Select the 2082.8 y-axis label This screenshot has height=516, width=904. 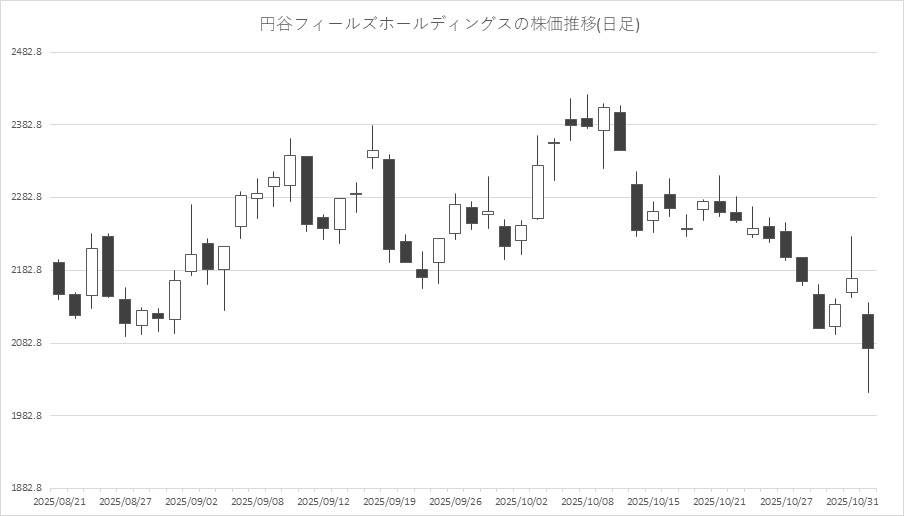[25, 344]
